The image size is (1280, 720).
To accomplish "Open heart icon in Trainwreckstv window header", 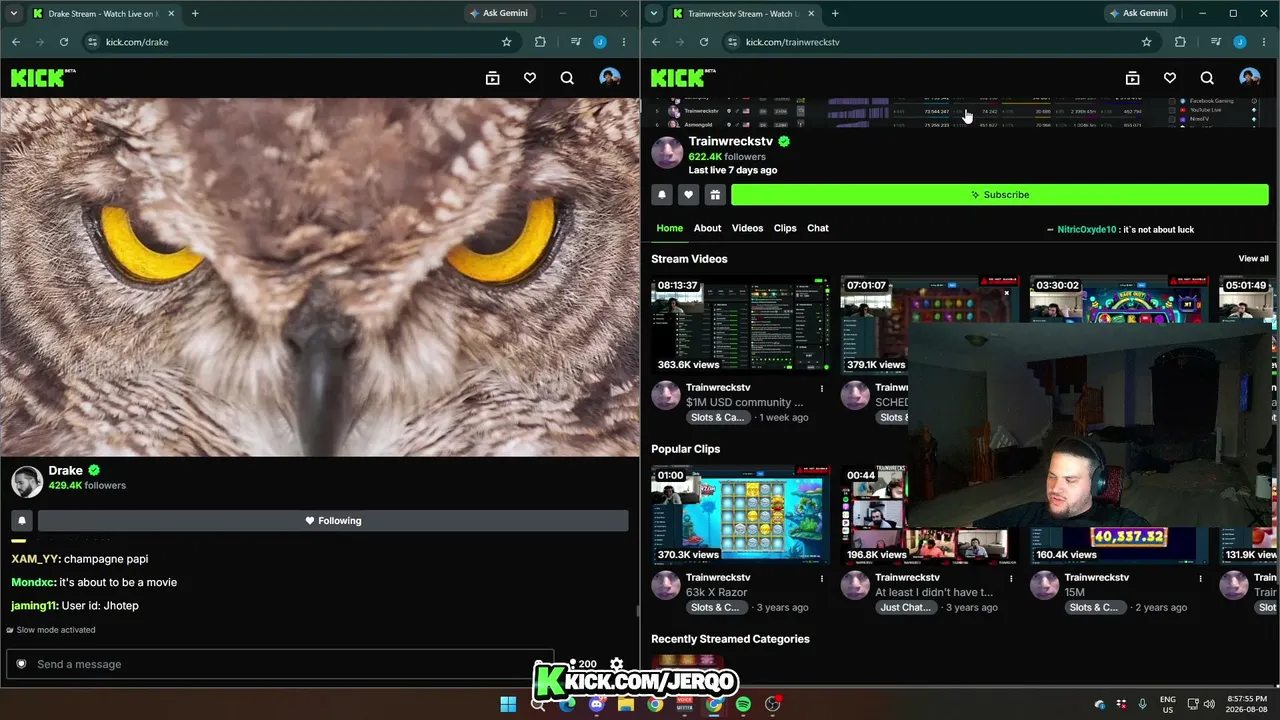I will [x=1170, y=78].
